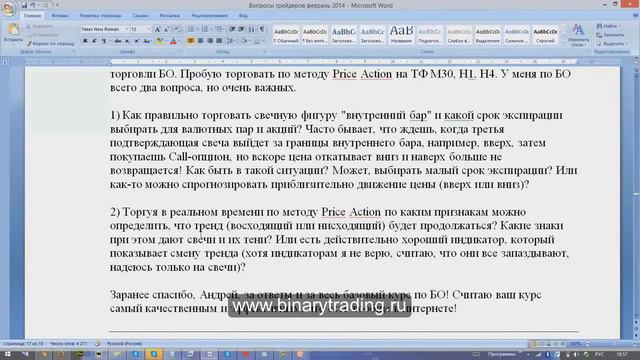Apply the red font color

pyautogui.click(x=173, y=41)
